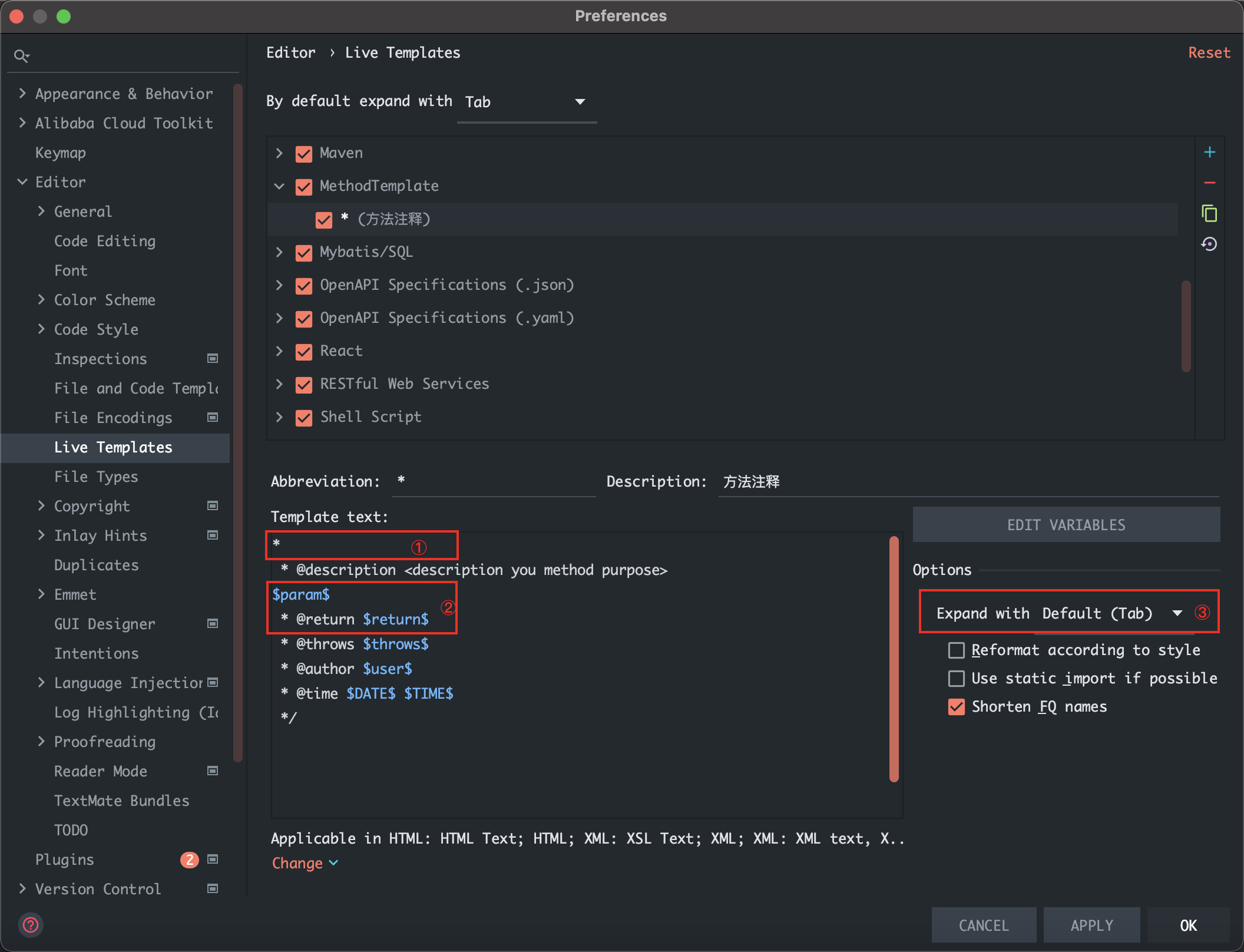Viewport: 1244px width, 952px height.
Task: Click the minus icon to remove template
Action: (1209, 183)
